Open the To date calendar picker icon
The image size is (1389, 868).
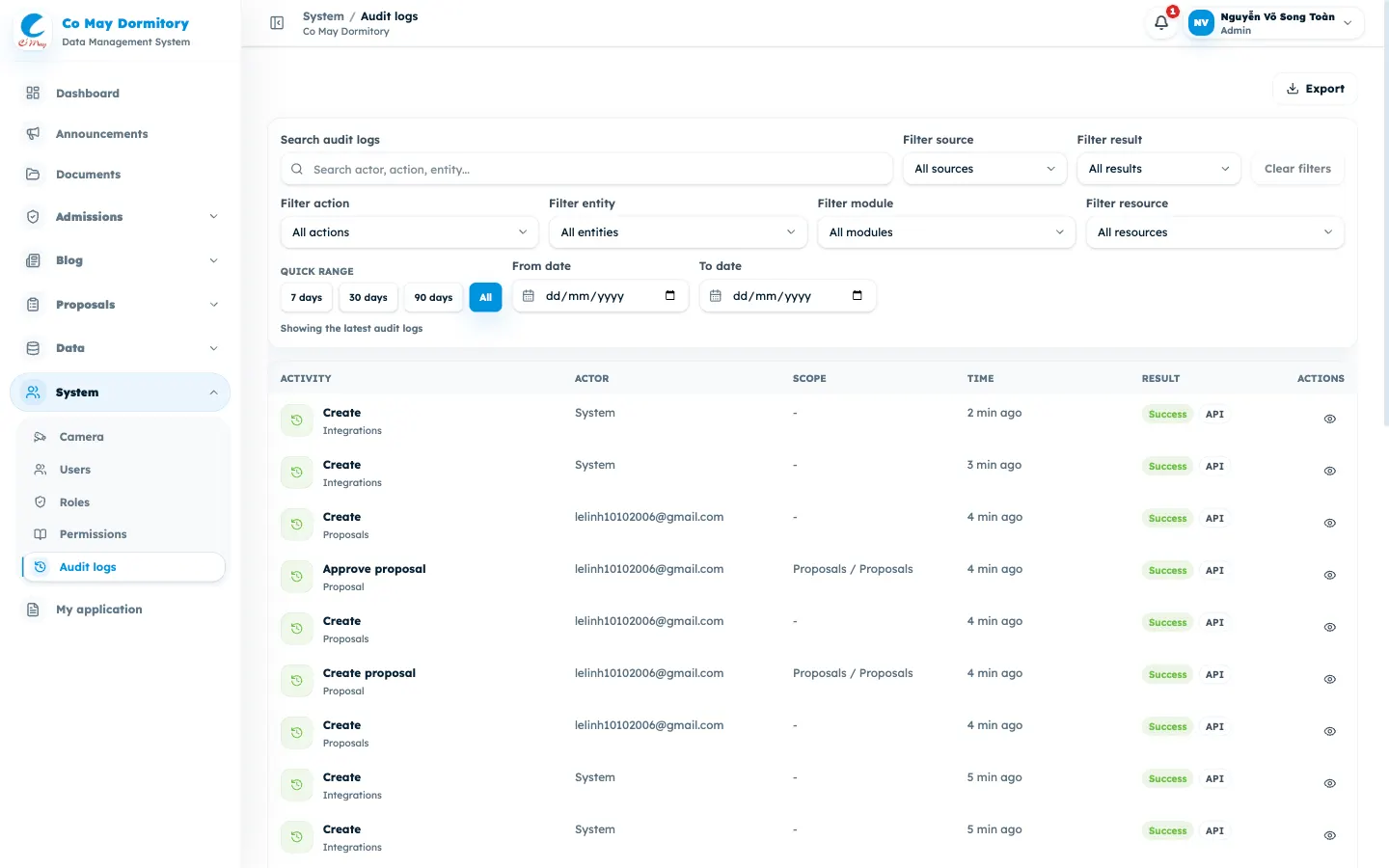pyautogui.click(x=858, y=296)
